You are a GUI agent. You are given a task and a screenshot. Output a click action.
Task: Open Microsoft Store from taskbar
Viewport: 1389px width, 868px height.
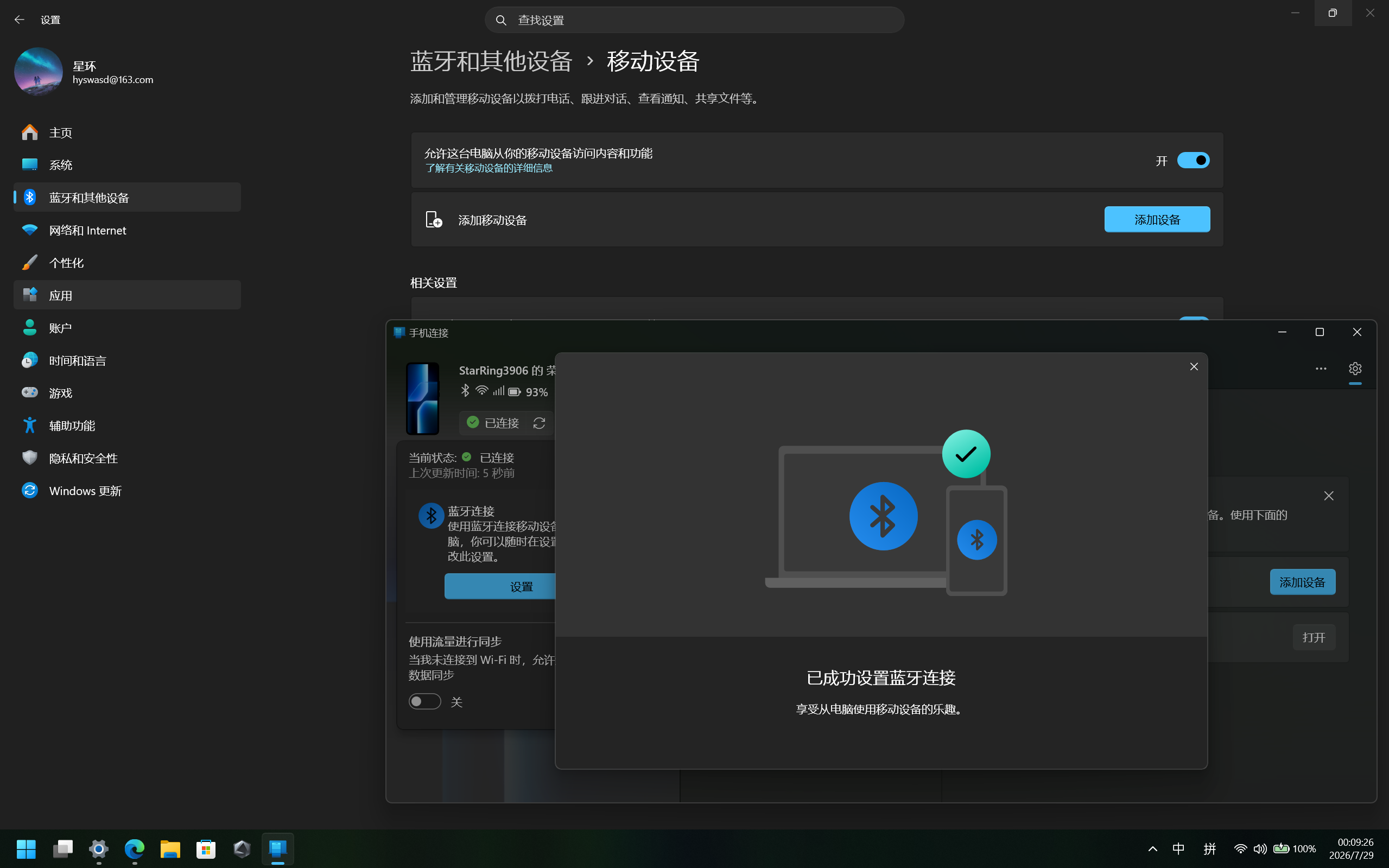click(x=206, y=848)
